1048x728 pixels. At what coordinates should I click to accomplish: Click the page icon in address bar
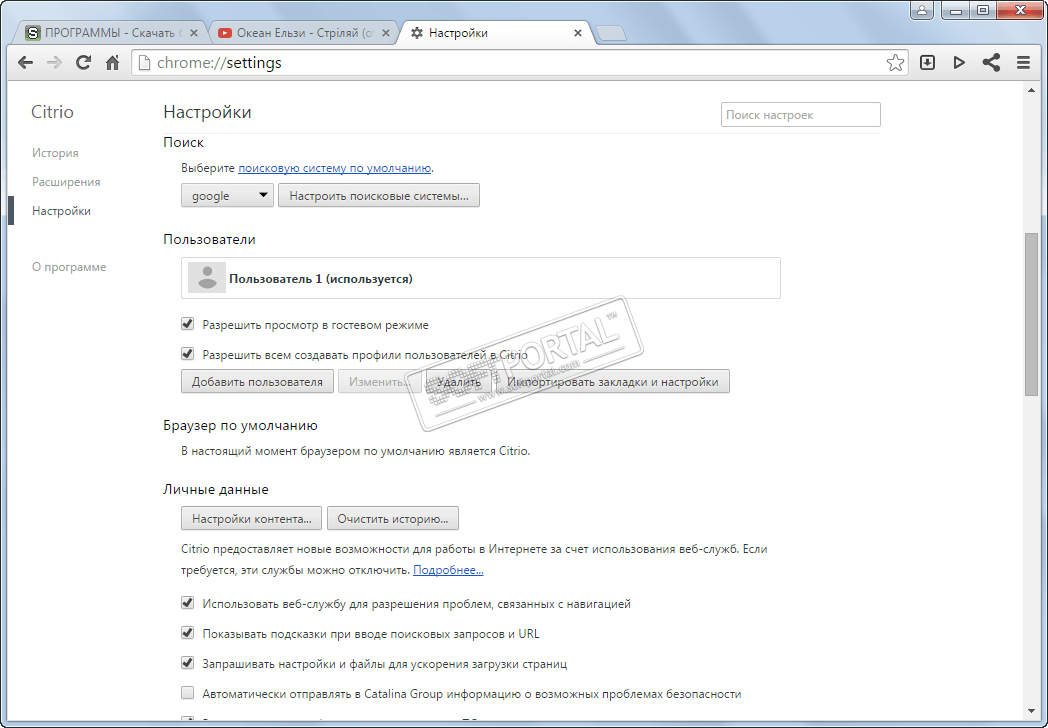tap(144, 63)
